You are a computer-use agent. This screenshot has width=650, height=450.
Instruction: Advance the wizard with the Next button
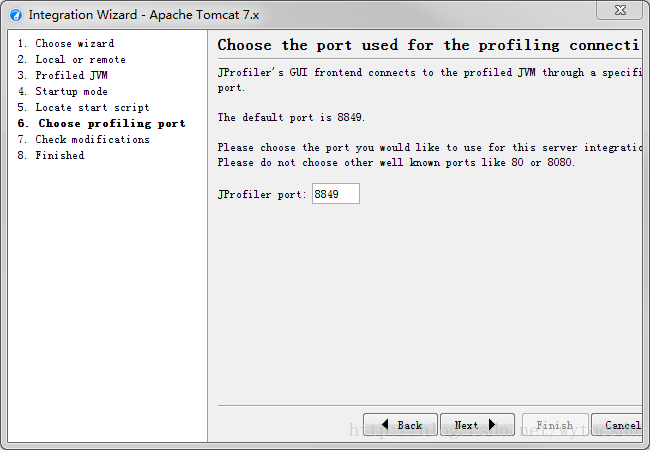[x=477, y=424]
